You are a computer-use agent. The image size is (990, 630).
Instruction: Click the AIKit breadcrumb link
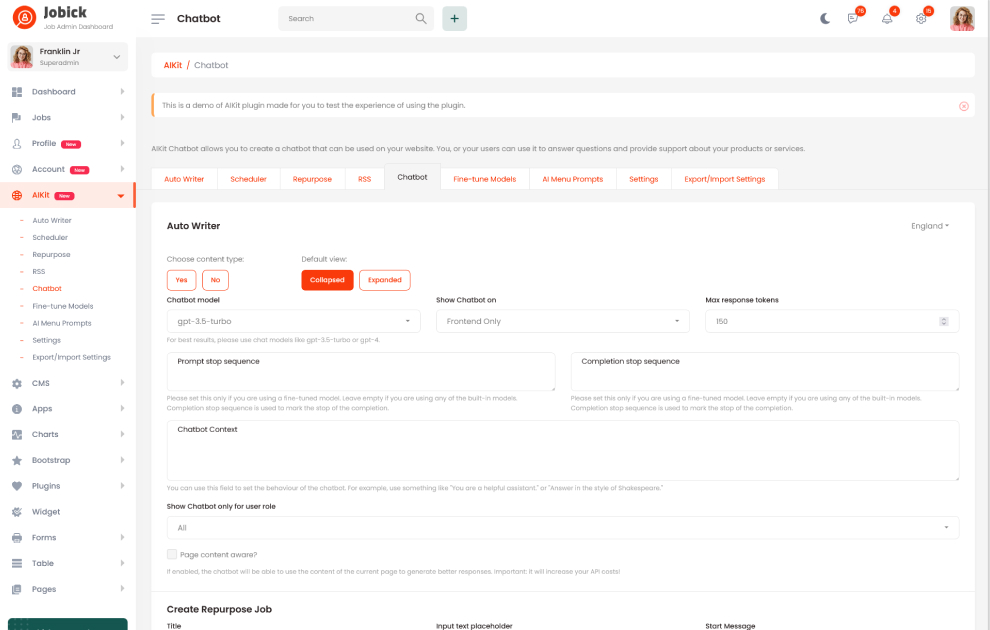pos(173,65)
